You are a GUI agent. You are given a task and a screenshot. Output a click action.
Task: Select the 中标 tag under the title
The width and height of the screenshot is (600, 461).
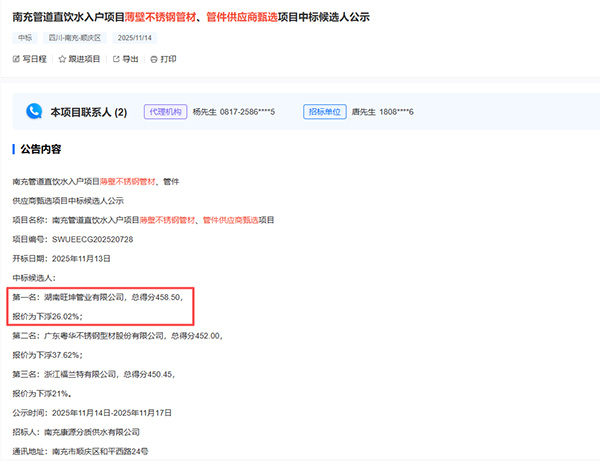[26, 37]
